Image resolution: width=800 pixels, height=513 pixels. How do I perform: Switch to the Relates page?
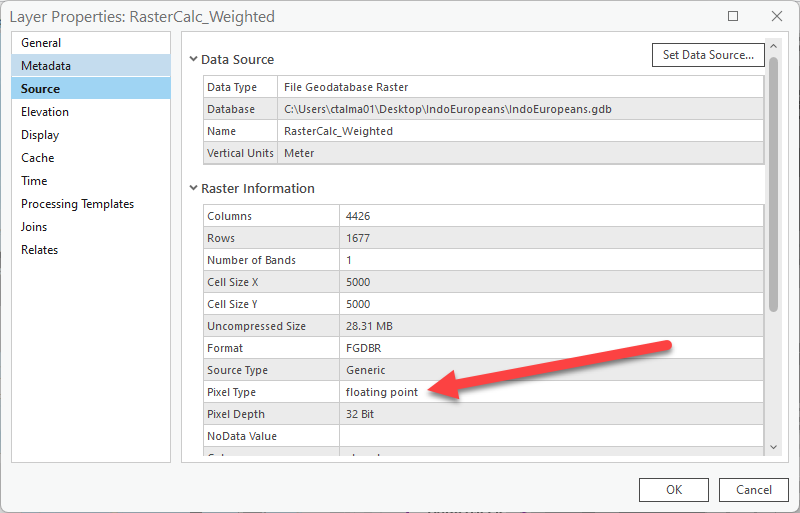(39, 250)
